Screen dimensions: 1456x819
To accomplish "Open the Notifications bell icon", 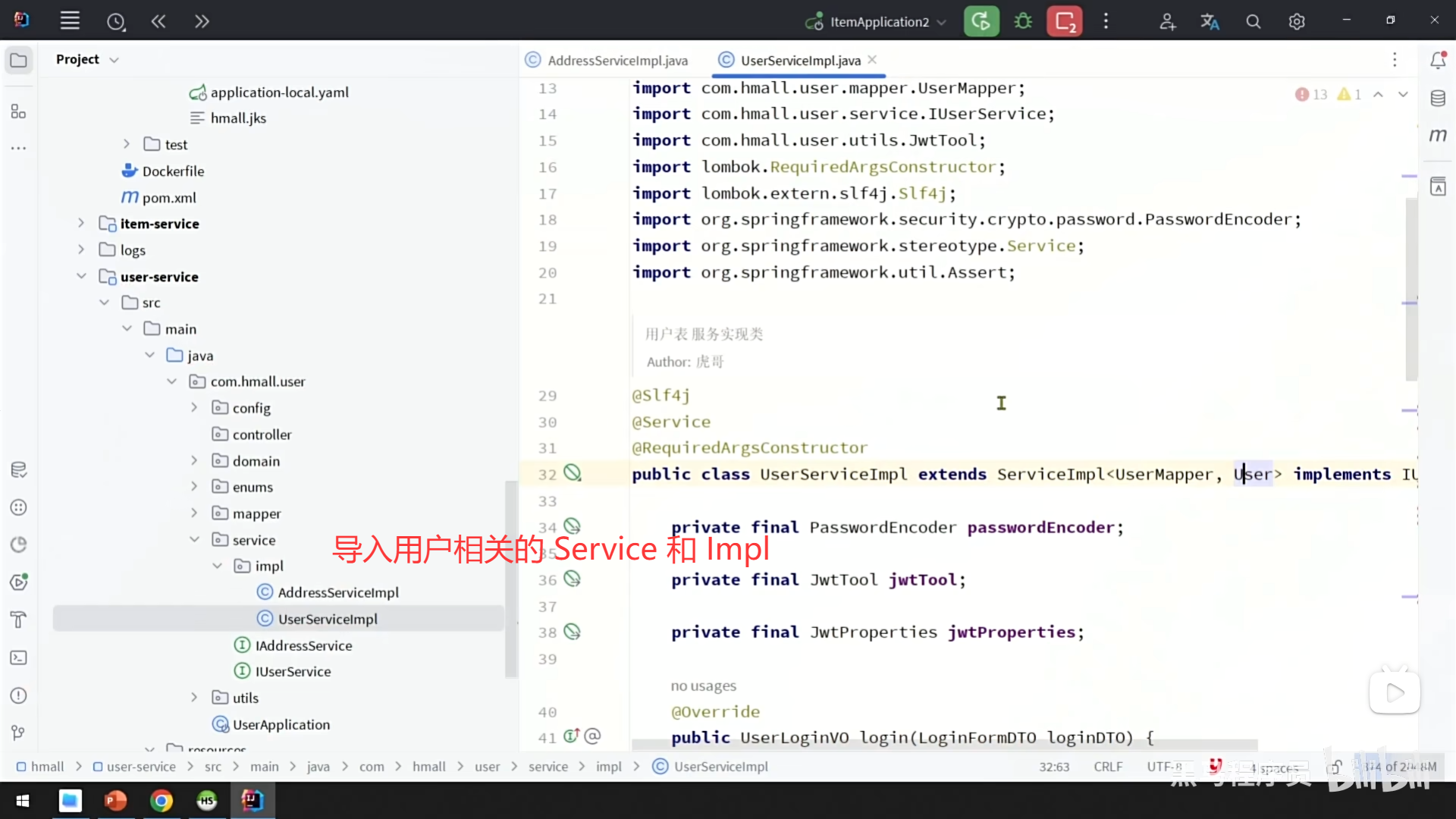I will click(1438, 60).
